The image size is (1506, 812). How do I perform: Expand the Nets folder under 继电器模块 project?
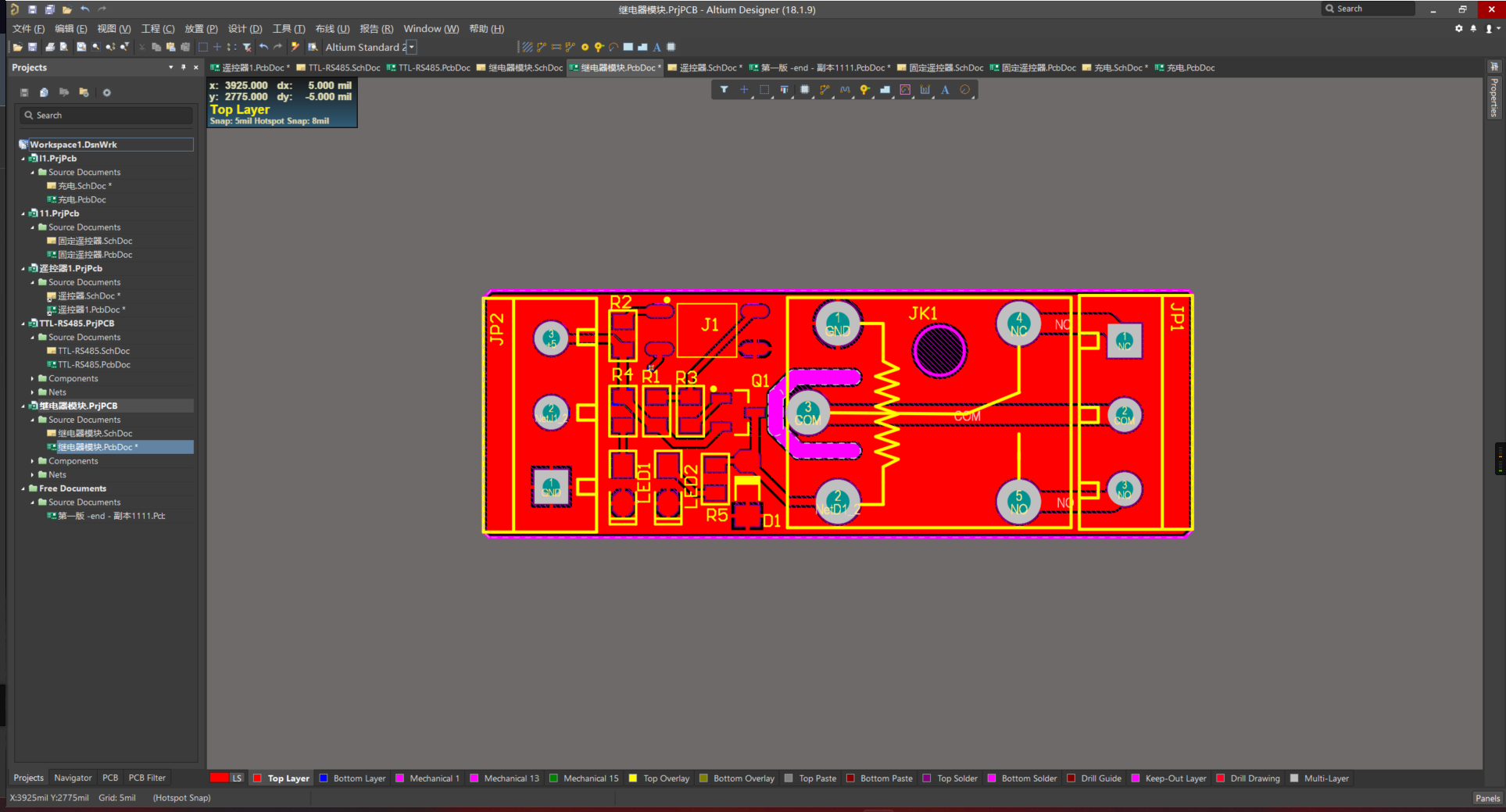tap(32, 475)
